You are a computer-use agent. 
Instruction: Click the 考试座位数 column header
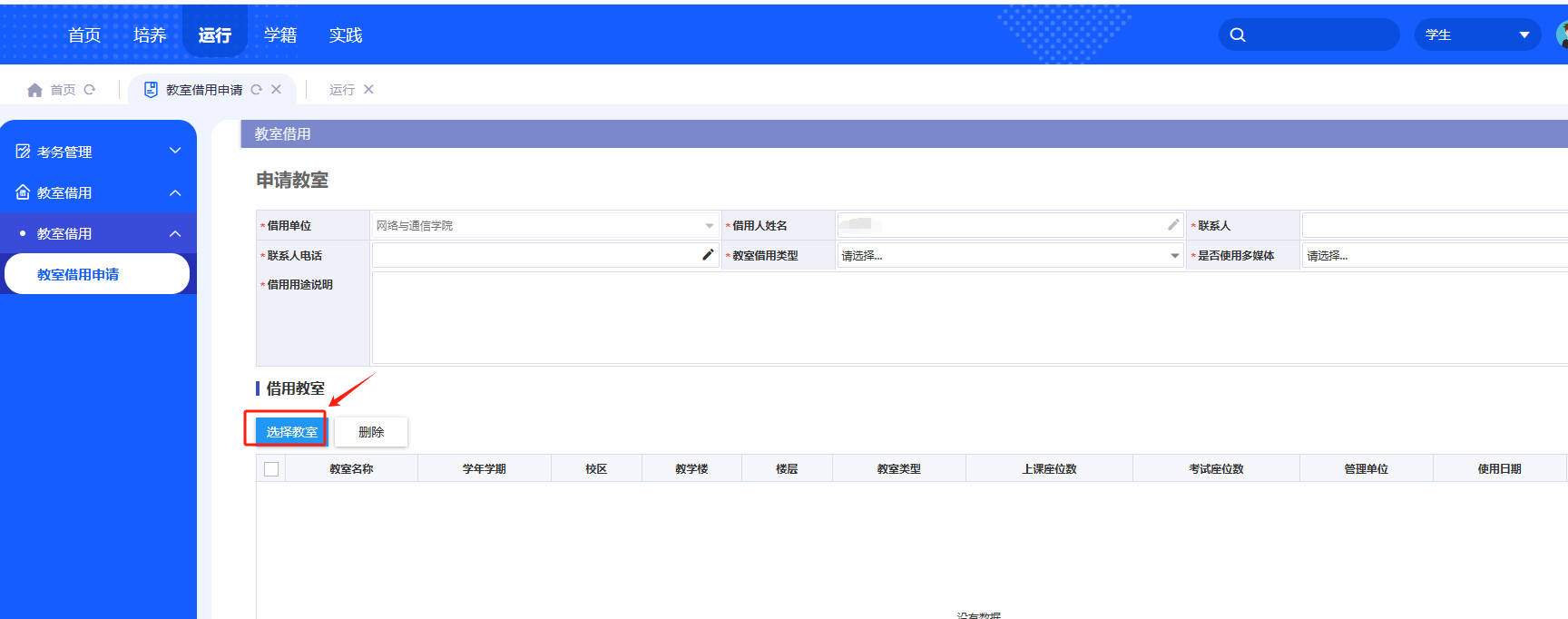click(1216, 469)
